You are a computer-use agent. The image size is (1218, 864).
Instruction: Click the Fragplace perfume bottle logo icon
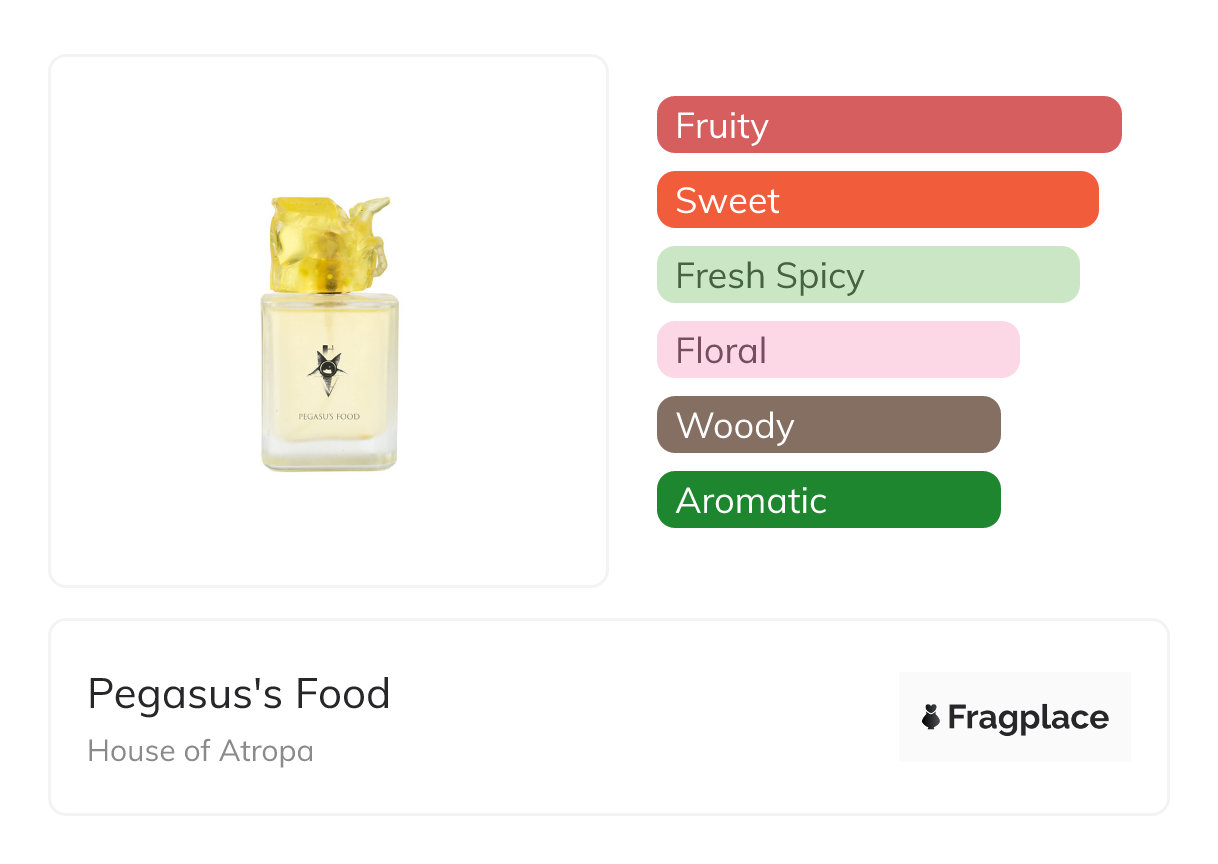pos(932,717)
